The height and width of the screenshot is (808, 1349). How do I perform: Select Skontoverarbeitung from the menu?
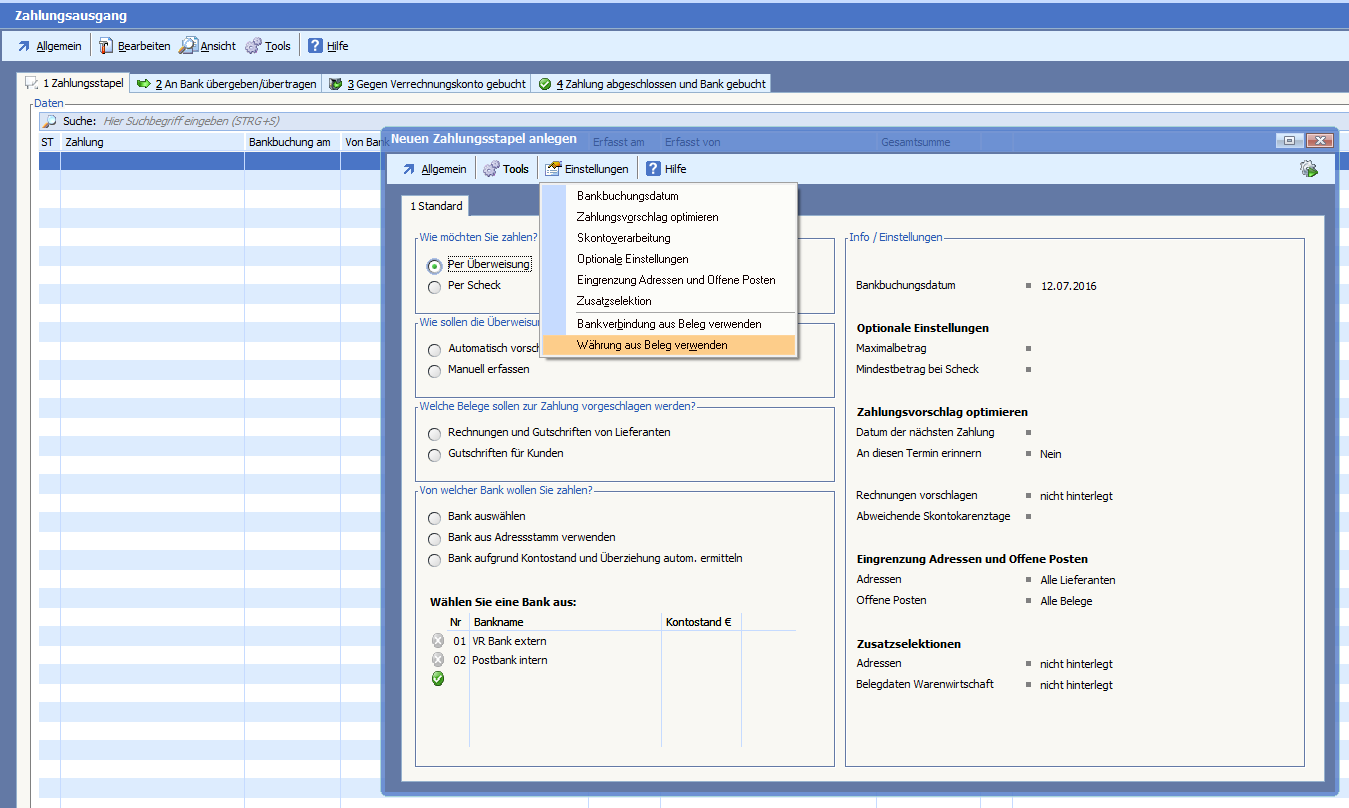coord(623,238)
